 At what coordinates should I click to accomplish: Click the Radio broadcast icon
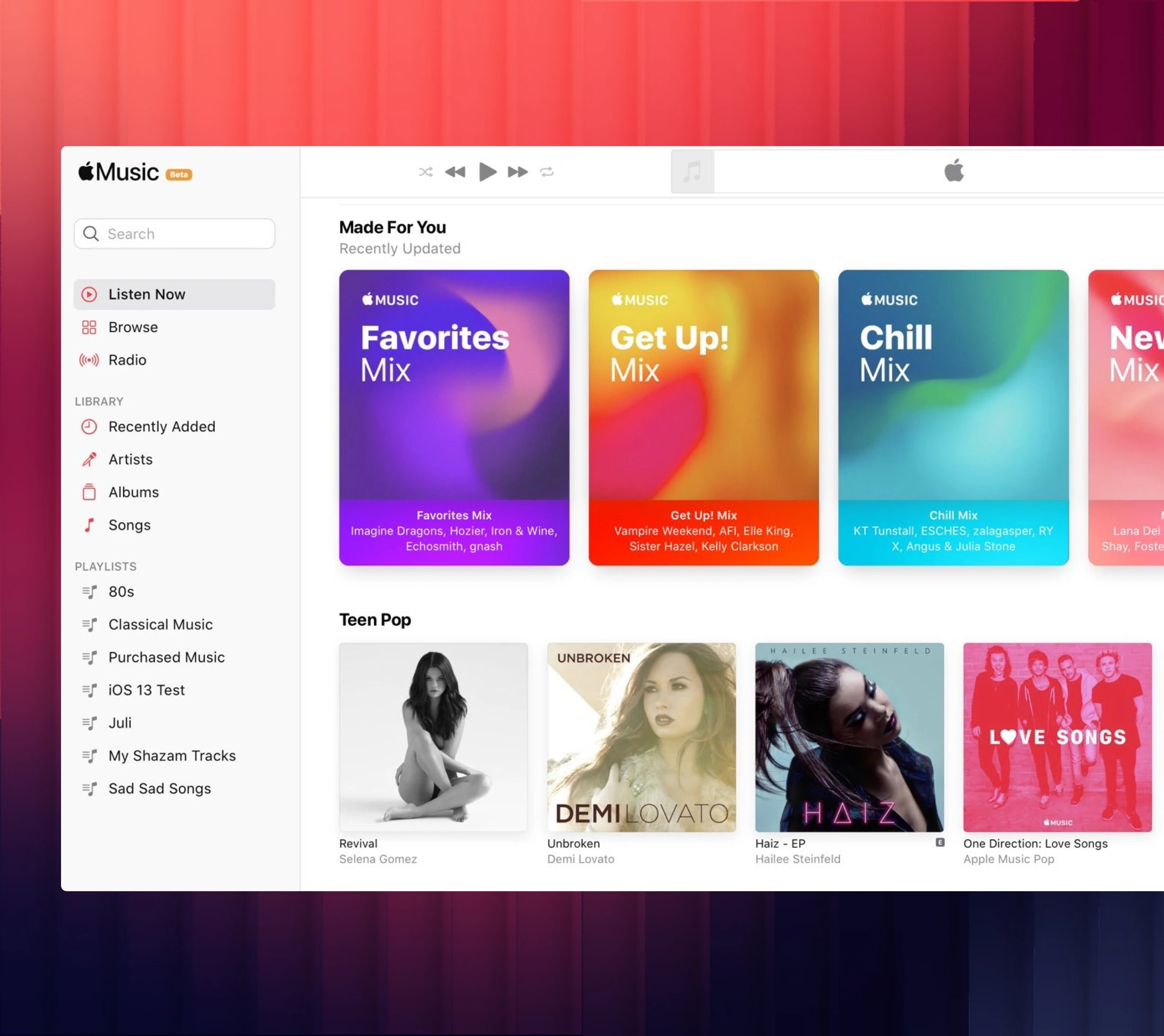[89, 360]
